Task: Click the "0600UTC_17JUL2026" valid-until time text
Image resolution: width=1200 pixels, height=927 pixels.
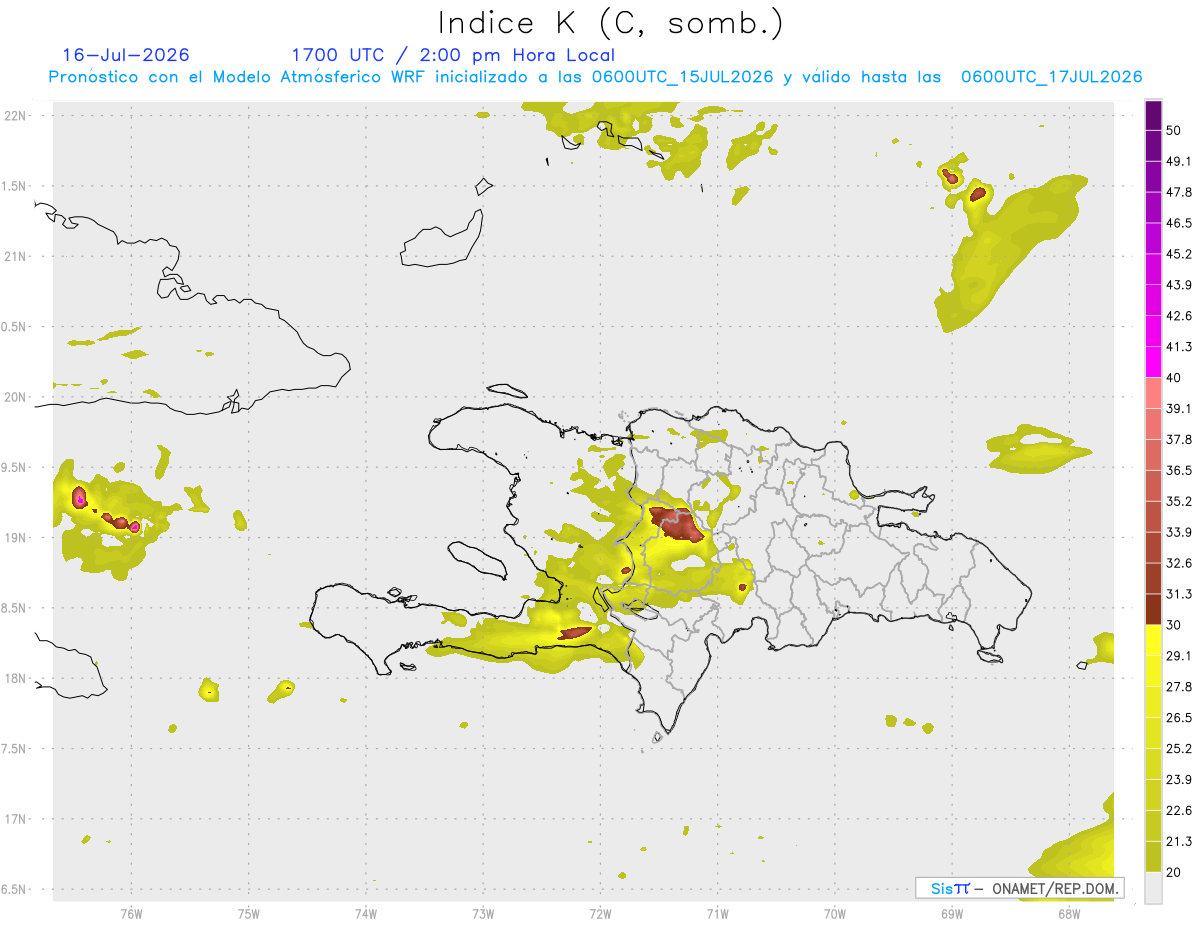Action: coord(1051,77)
